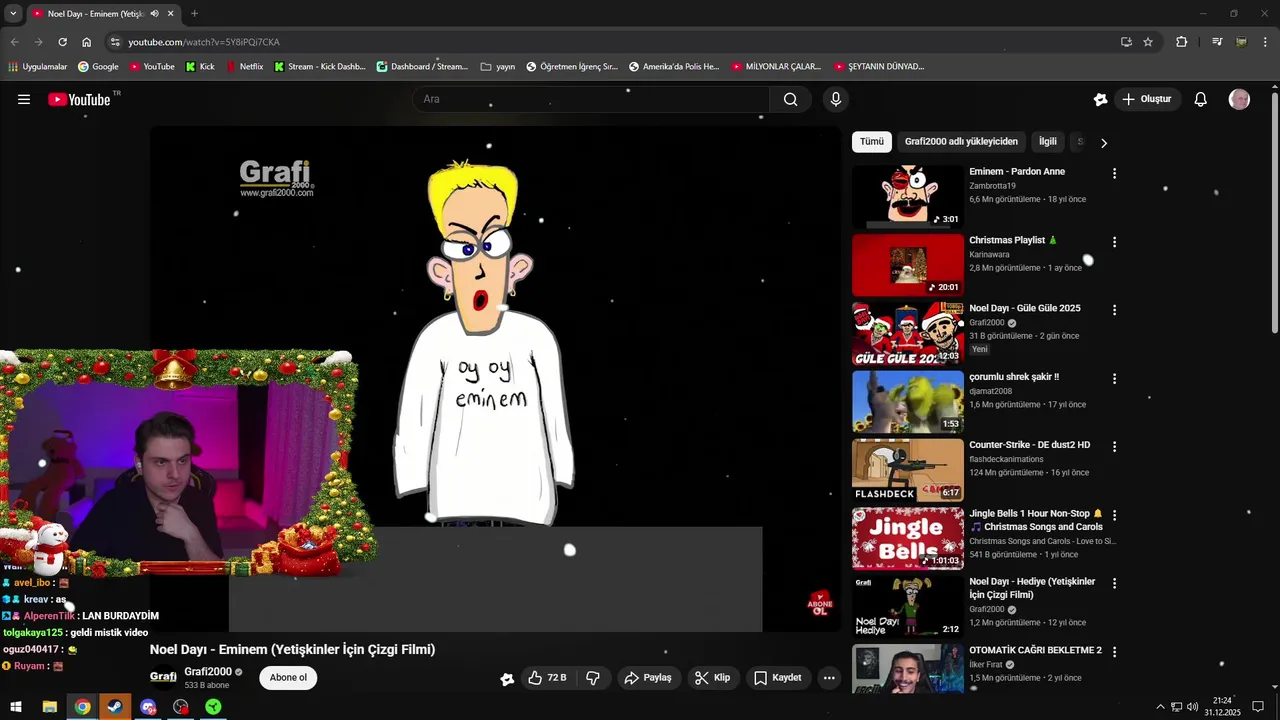This screenshot has width=1280, height=720.
Task: Open options for Christmas Playlist video
Action: pos(1114,242)
